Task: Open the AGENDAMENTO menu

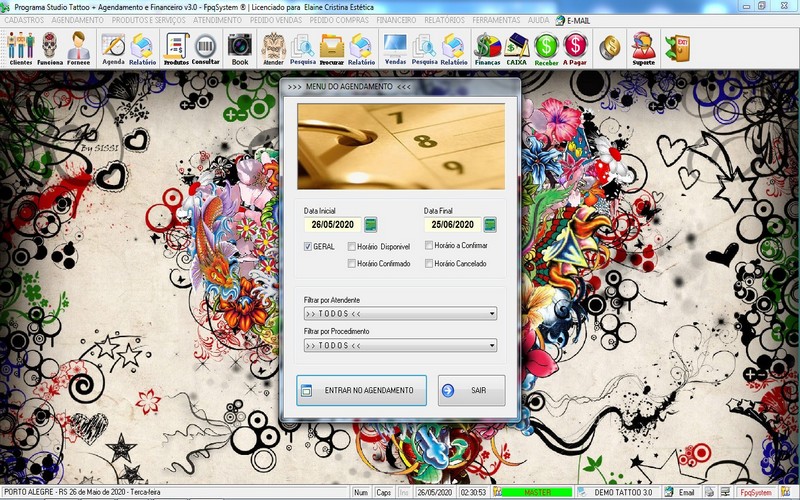Action: (x=78, y=20)
